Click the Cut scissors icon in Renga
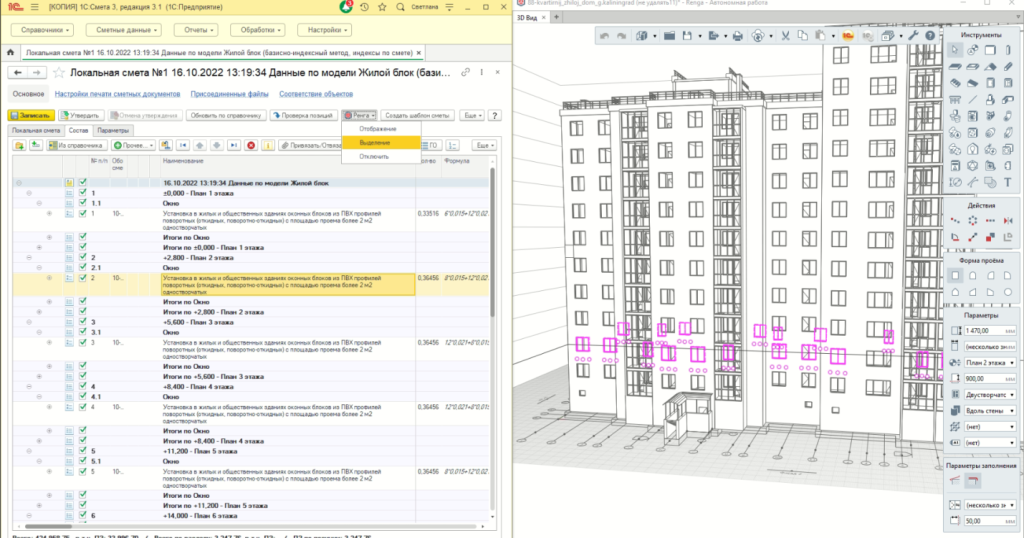Viewport: 1024px width, 538px height. point(786,37)
